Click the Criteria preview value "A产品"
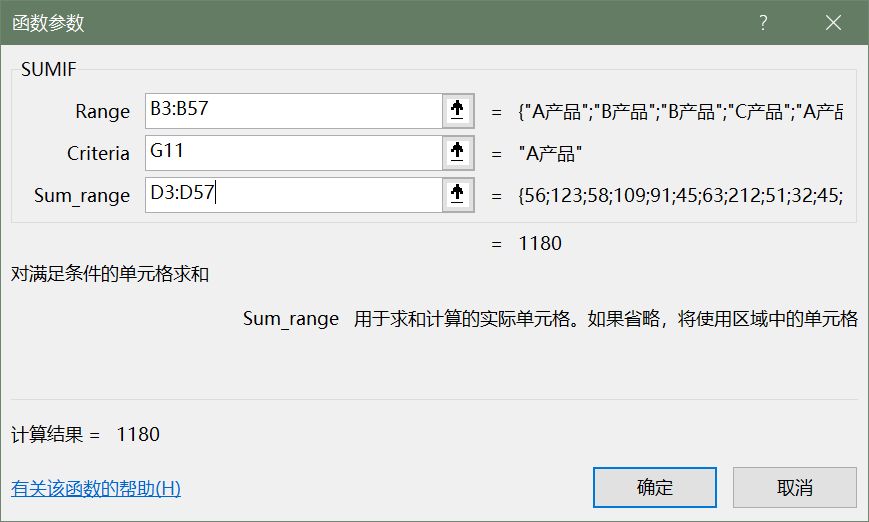This screenshot has width=869, height=522. click(551, 154)
